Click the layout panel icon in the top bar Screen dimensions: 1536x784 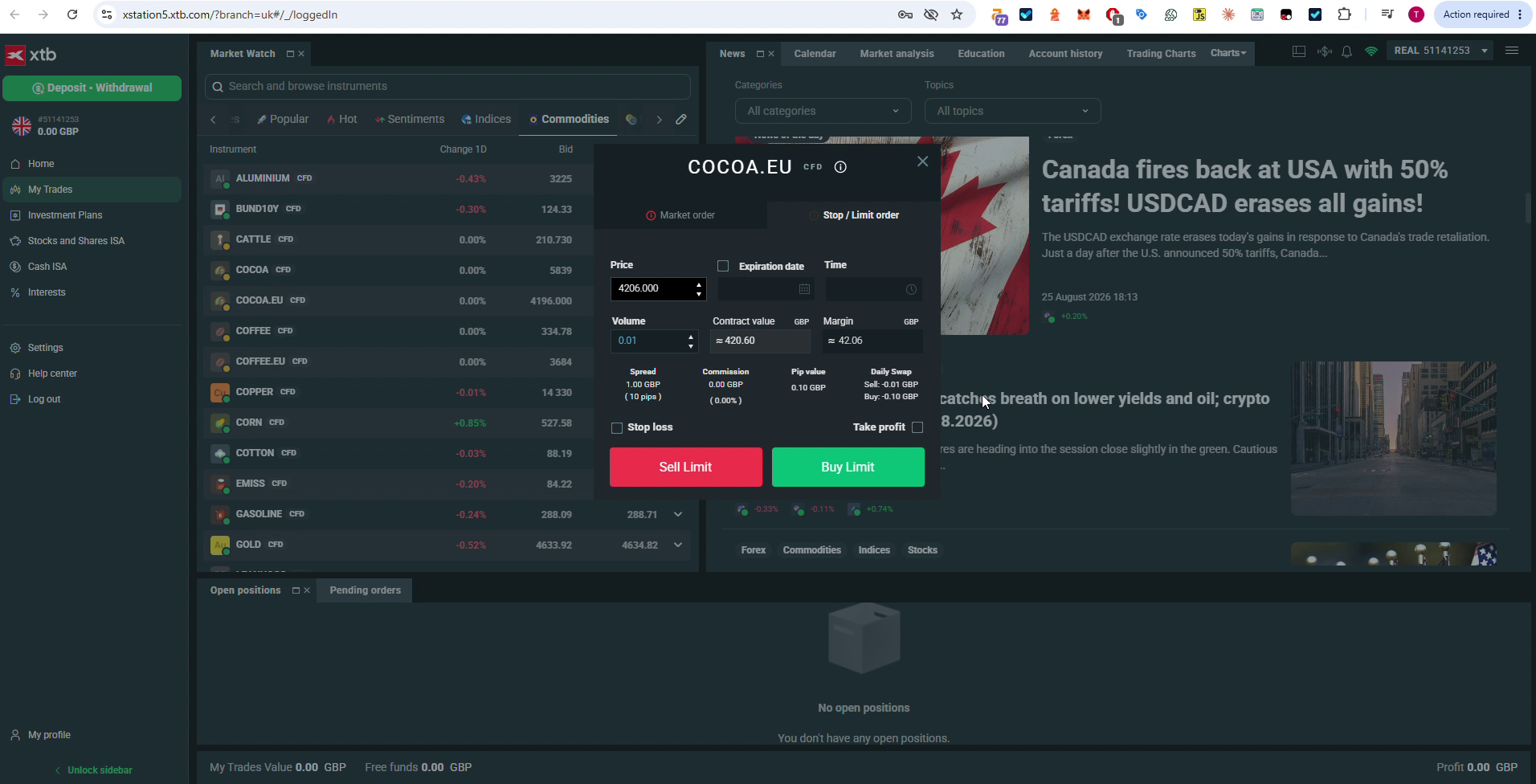[x=1299, y=51]
